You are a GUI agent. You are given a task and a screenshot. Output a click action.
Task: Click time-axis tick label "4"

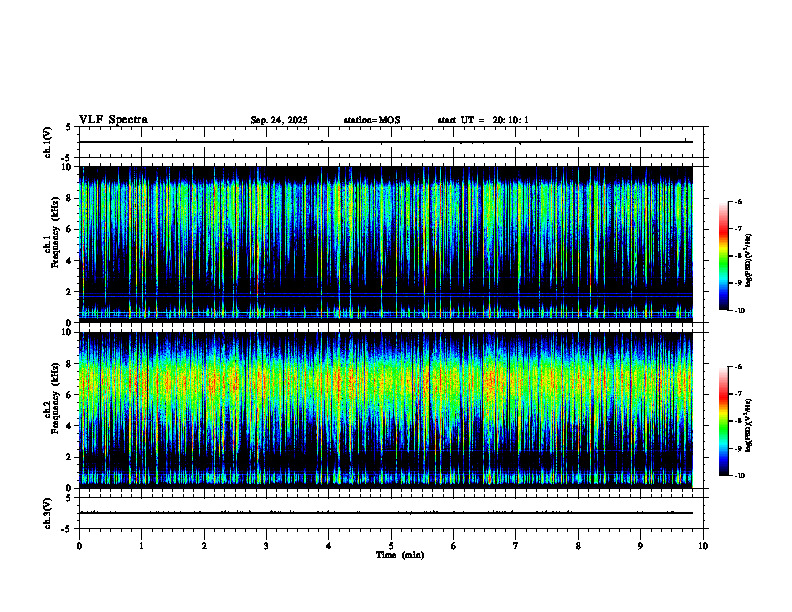coord(328,546)
